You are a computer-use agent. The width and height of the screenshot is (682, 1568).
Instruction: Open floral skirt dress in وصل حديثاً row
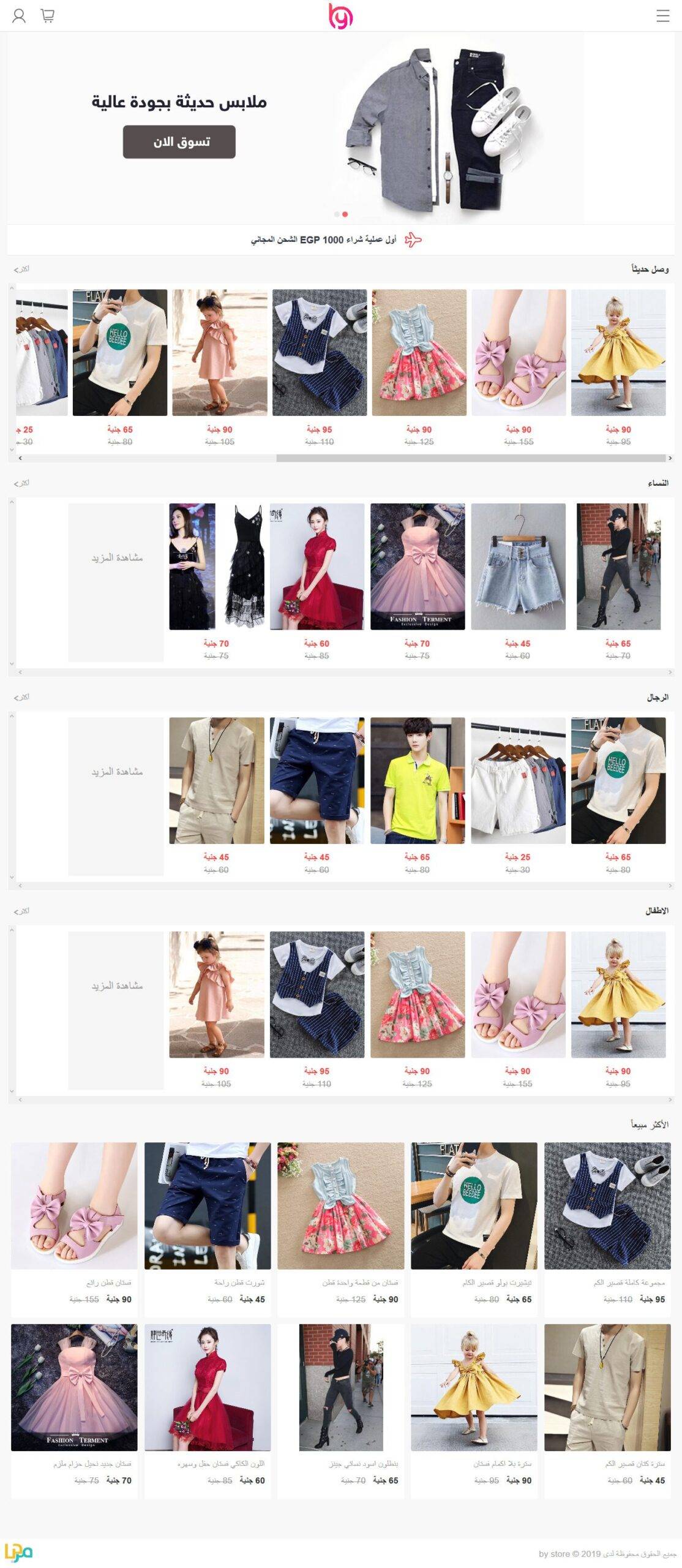(x=419, y=353)
